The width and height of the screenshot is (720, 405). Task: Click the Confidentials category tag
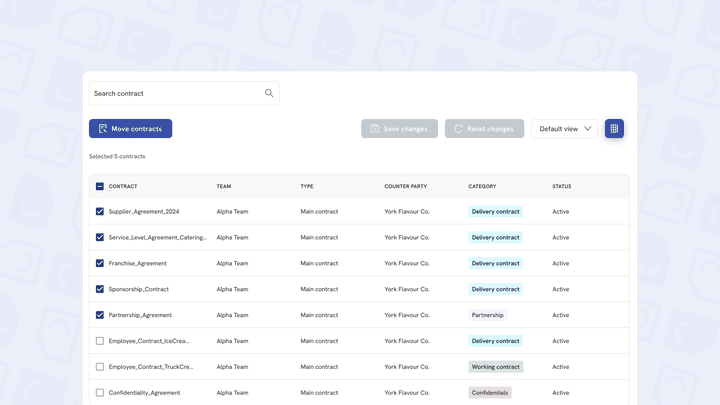490,393
